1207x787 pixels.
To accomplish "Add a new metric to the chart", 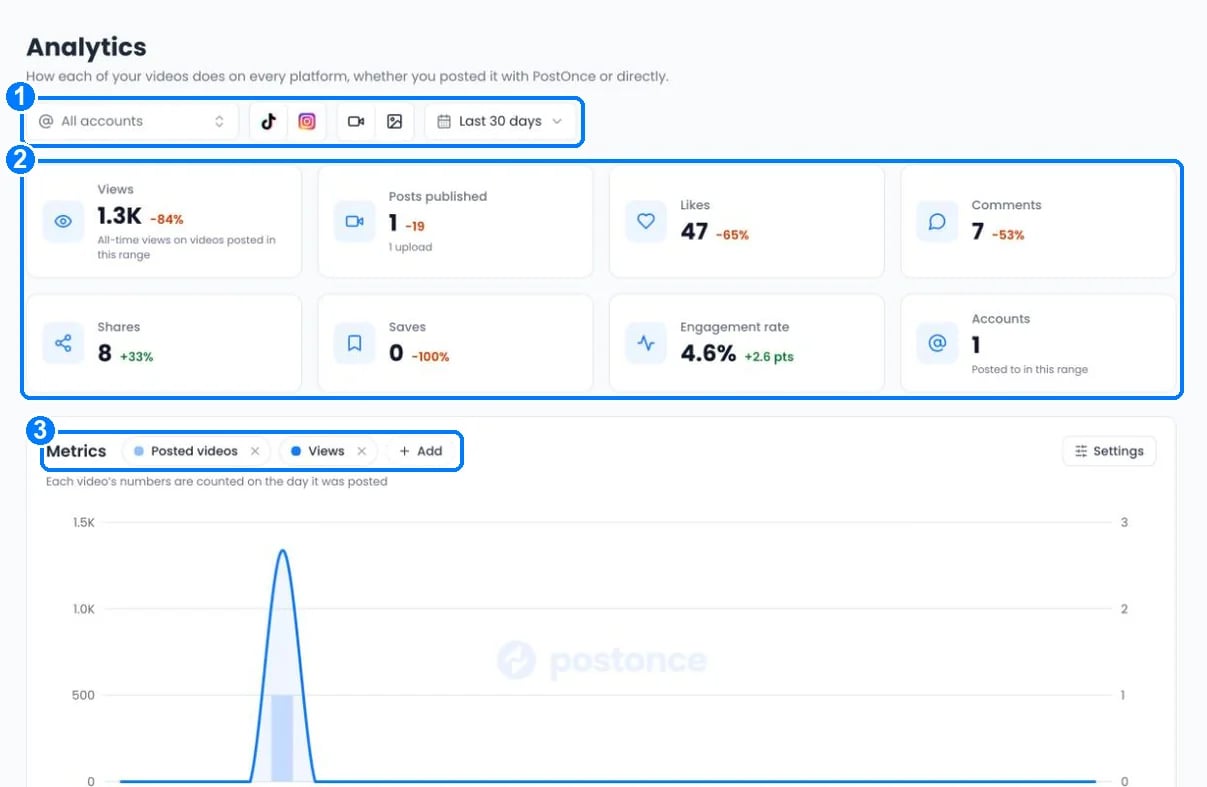I will [x=421, y=451].
